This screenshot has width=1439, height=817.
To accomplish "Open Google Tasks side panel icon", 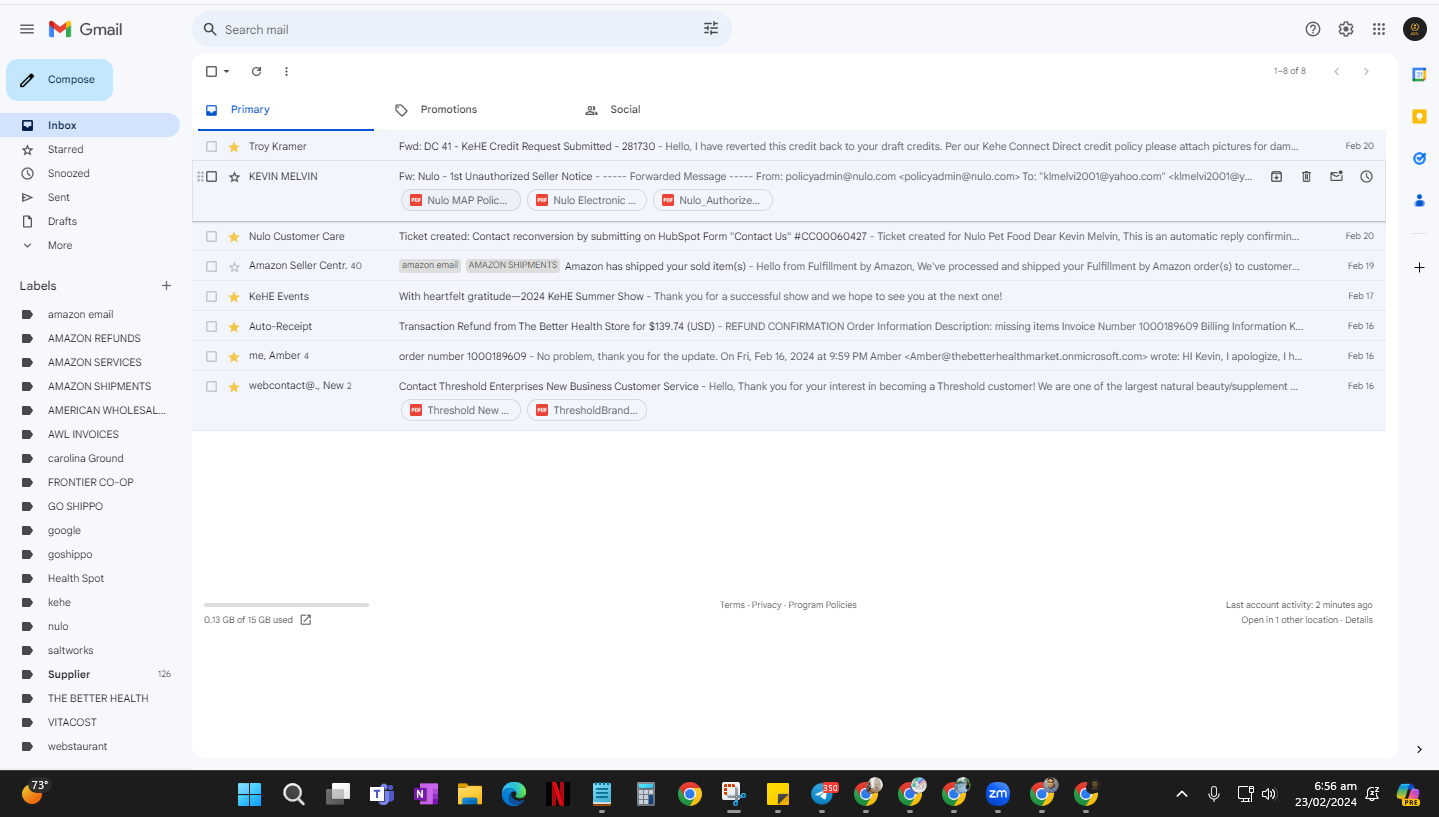I will [1419, 158].
